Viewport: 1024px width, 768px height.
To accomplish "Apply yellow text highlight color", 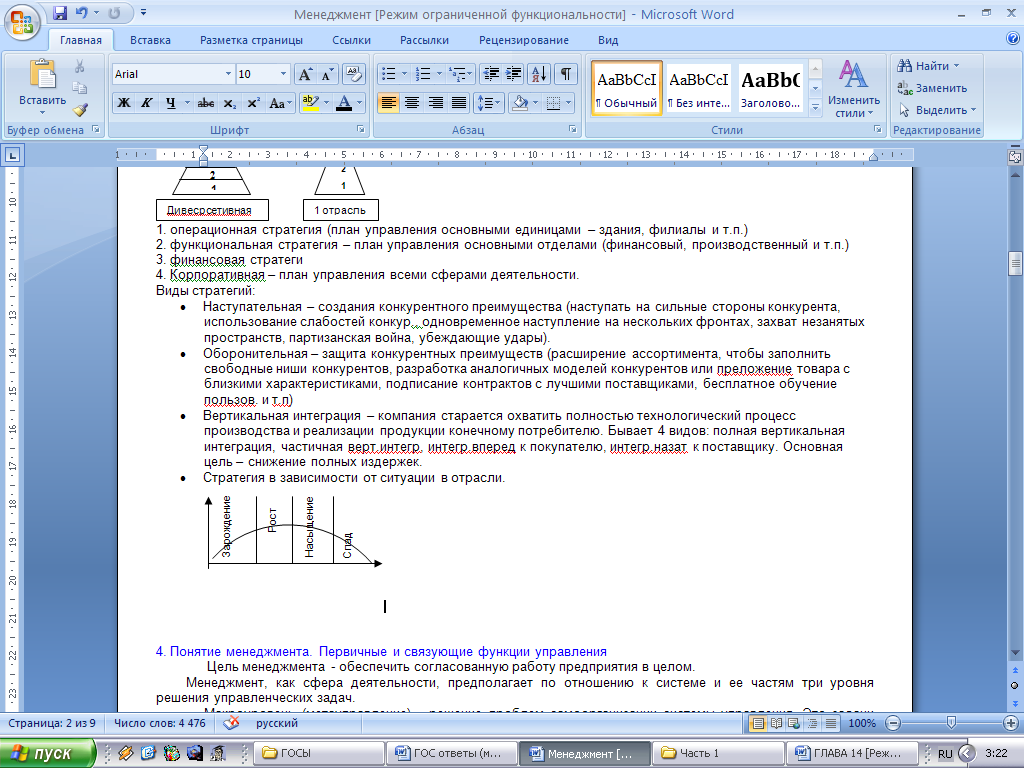I will click(310, 103).
